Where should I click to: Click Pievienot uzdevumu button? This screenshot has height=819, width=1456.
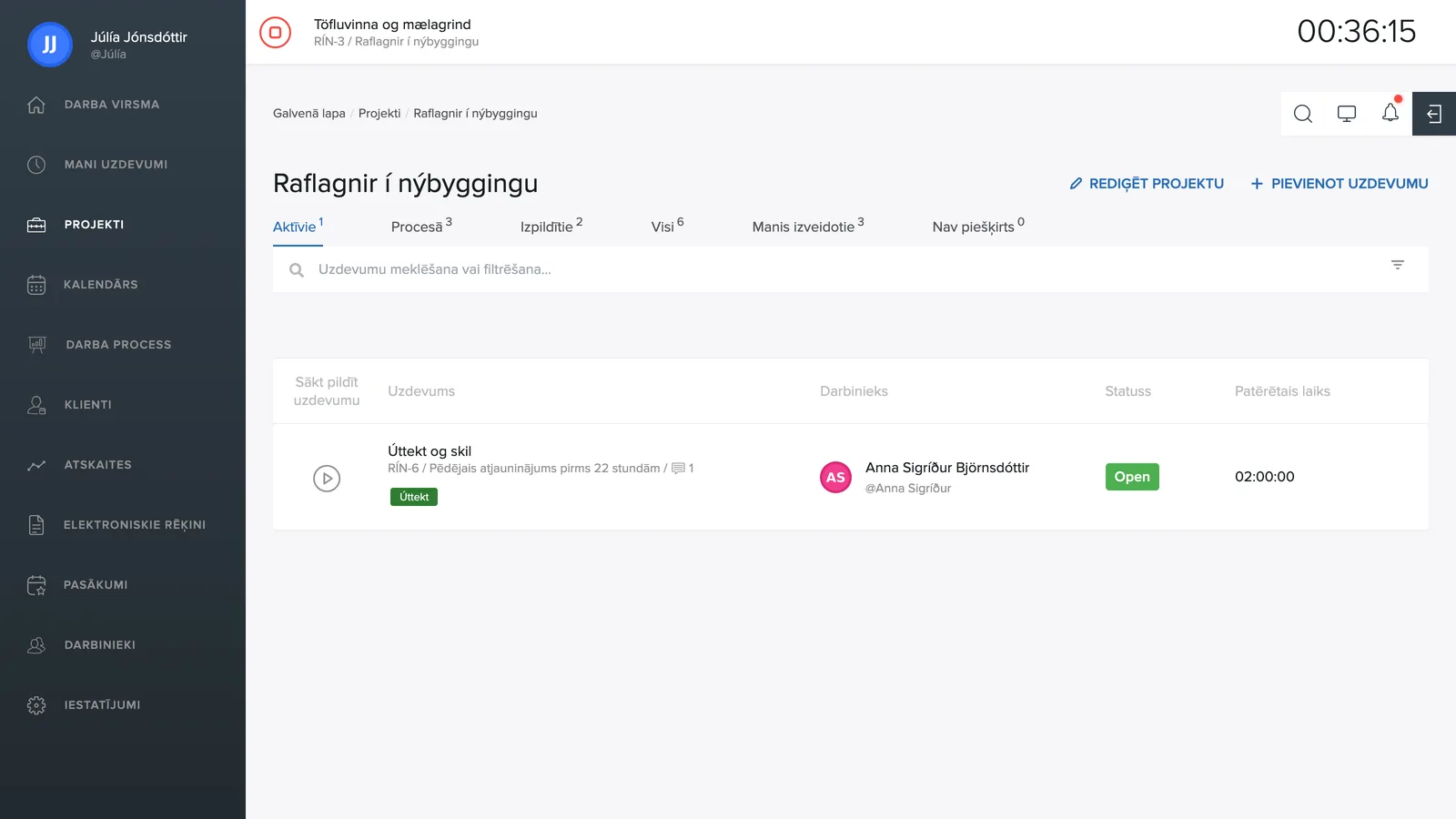[1340, 184]
